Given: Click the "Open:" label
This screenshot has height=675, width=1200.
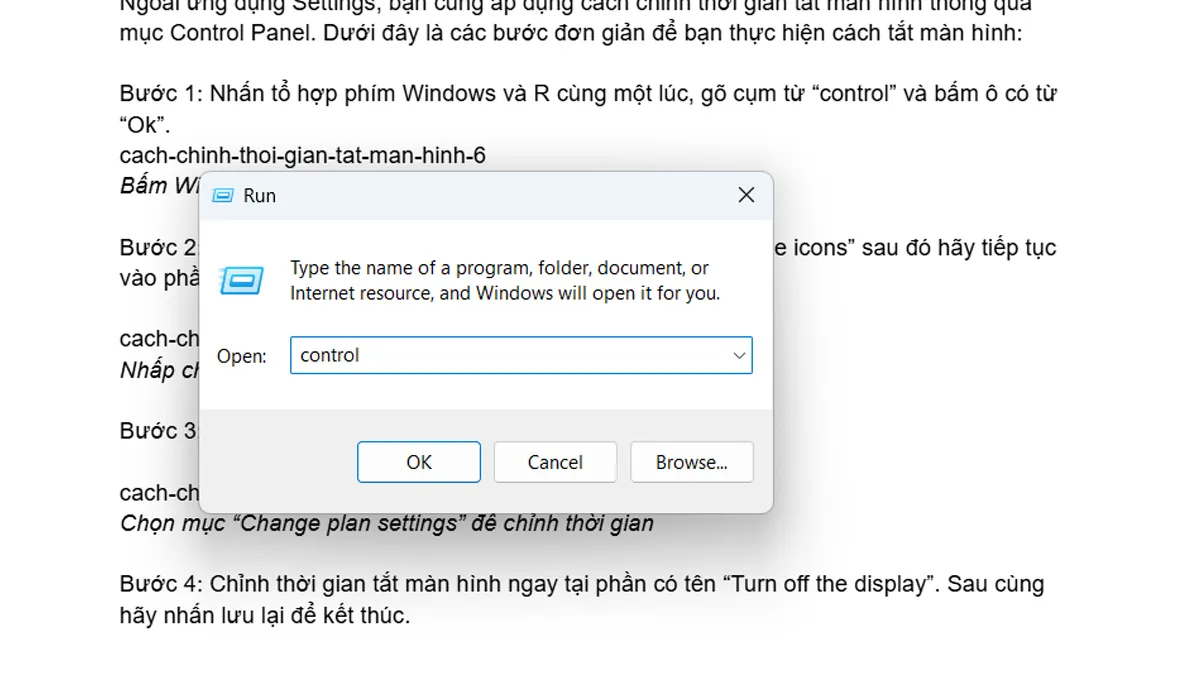Looking at the screenshot, I should (x=241, y=355).
